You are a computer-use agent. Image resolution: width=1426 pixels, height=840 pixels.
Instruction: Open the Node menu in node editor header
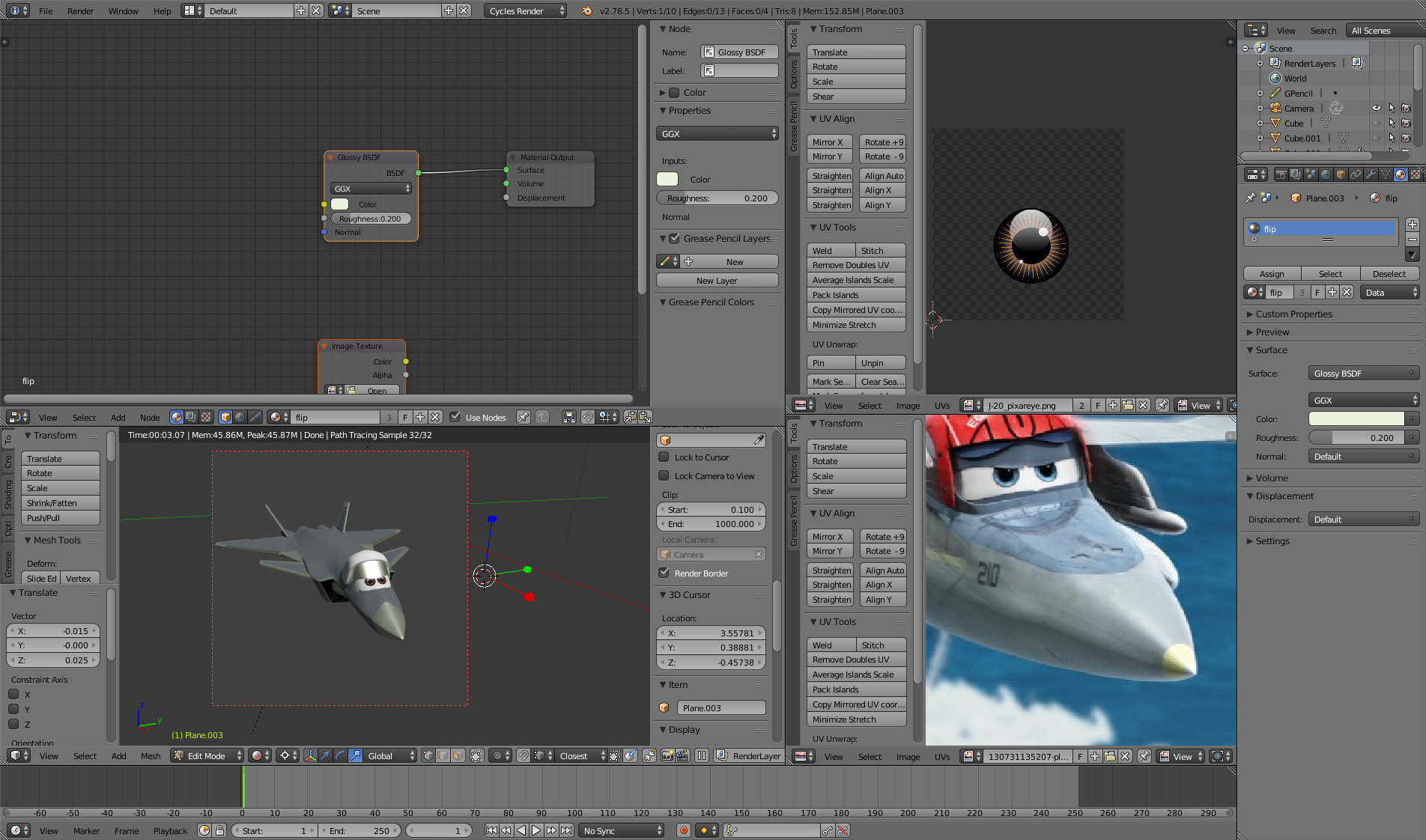pos(150,418)
